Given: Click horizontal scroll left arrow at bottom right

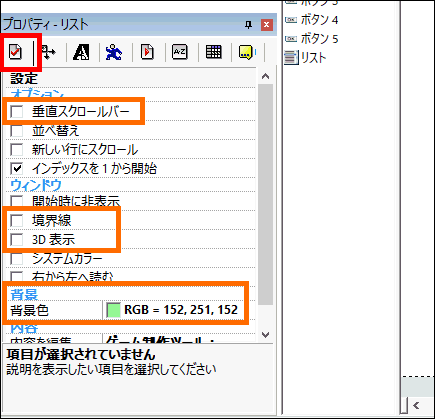Looking at the screenshot, I should pyautogui.click(x=416, y=405).
